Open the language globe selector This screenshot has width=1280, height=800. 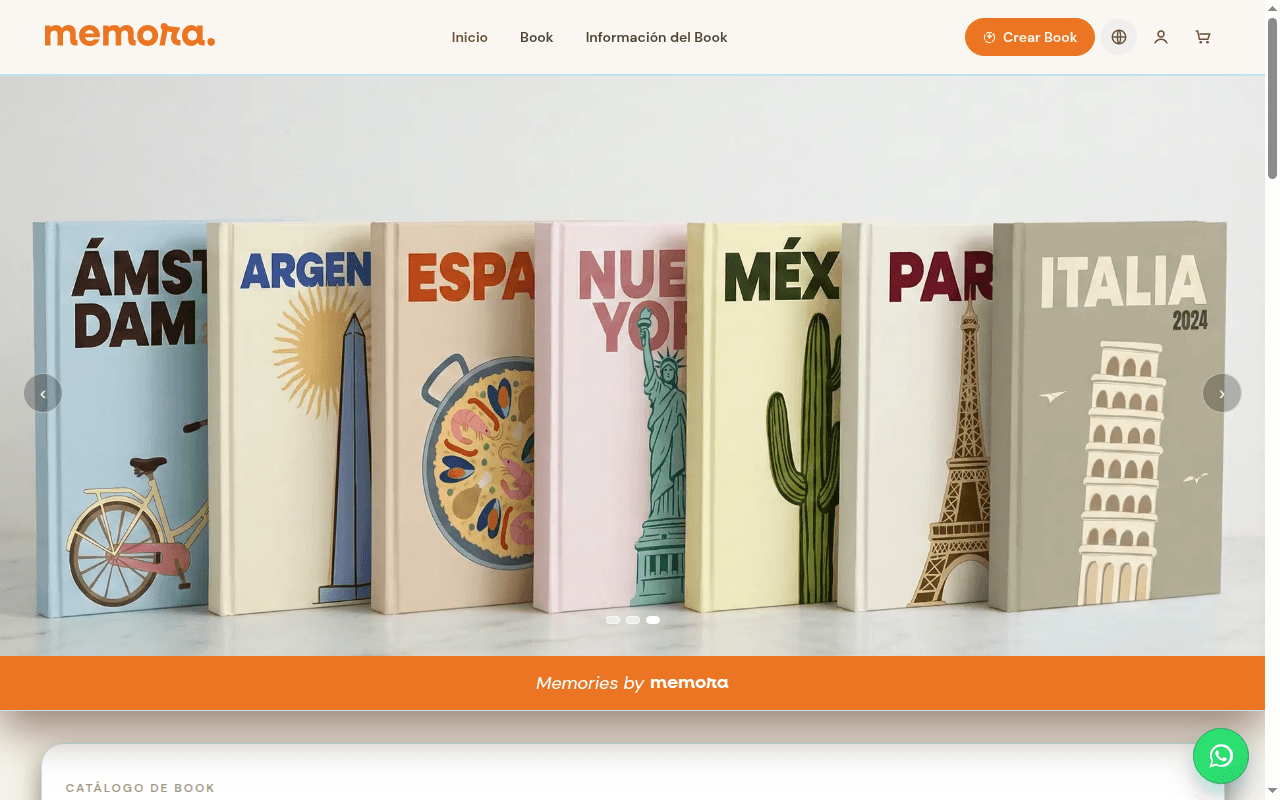[x=1119, y=37]
